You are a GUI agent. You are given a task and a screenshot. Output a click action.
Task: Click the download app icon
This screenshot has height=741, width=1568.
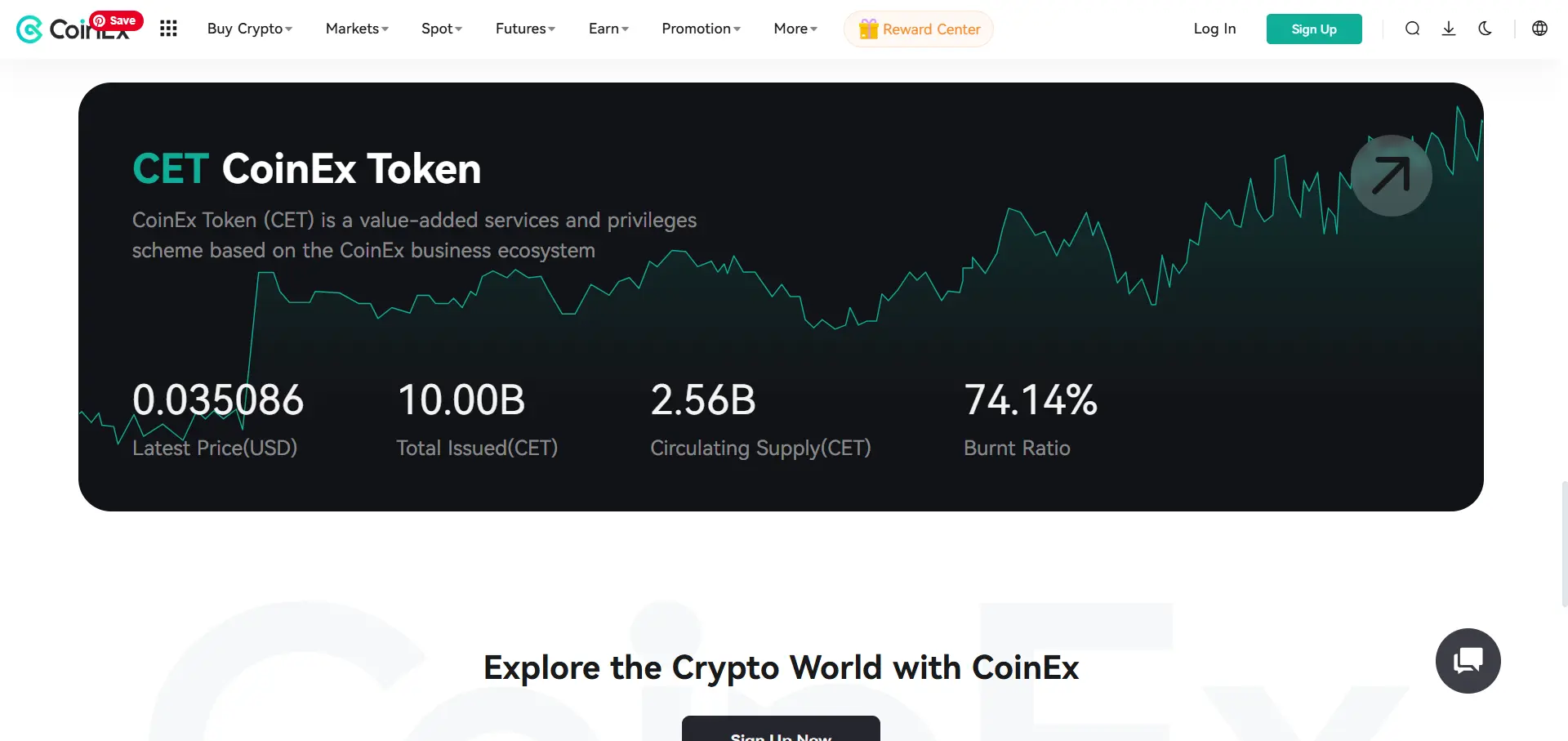pos(1449,29)
